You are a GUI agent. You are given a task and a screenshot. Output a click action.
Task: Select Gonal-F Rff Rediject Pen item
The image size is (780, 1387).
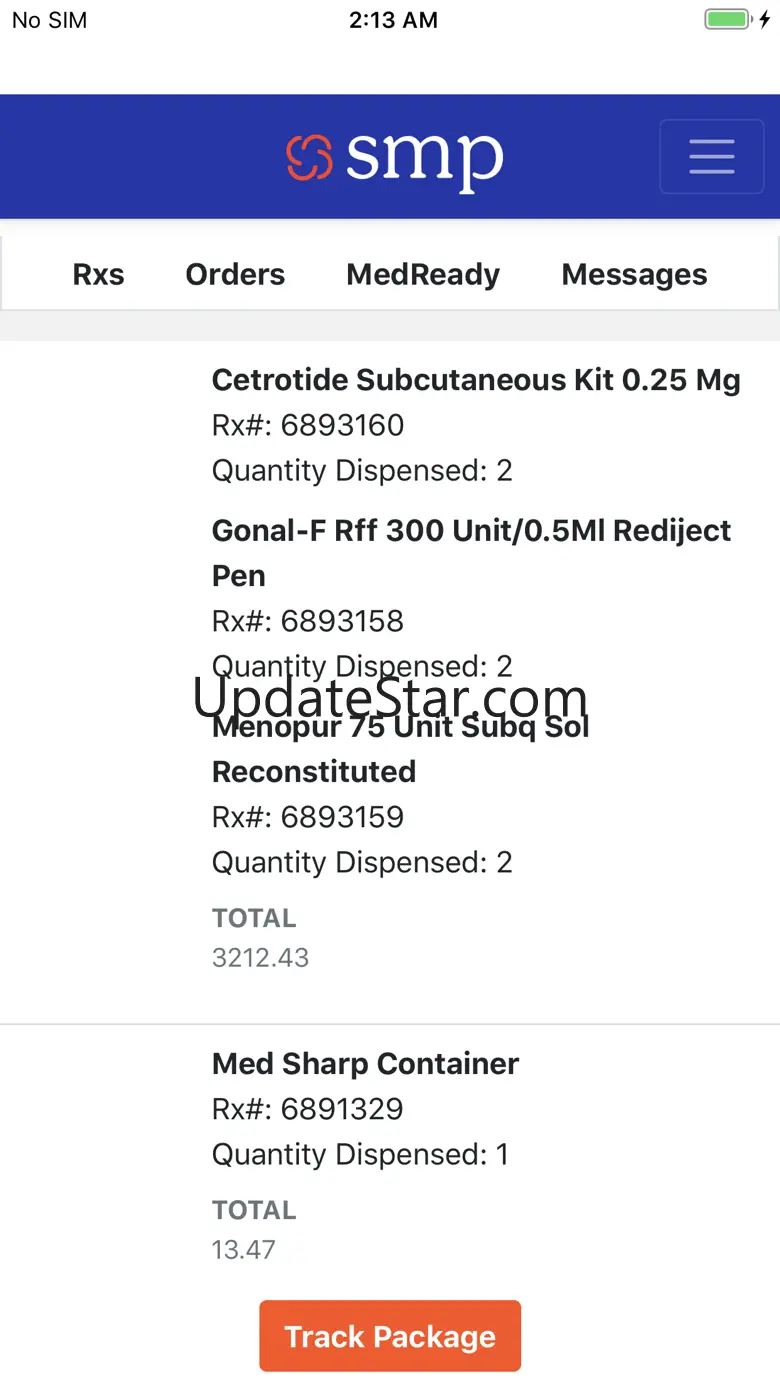[x=471, y=552]
